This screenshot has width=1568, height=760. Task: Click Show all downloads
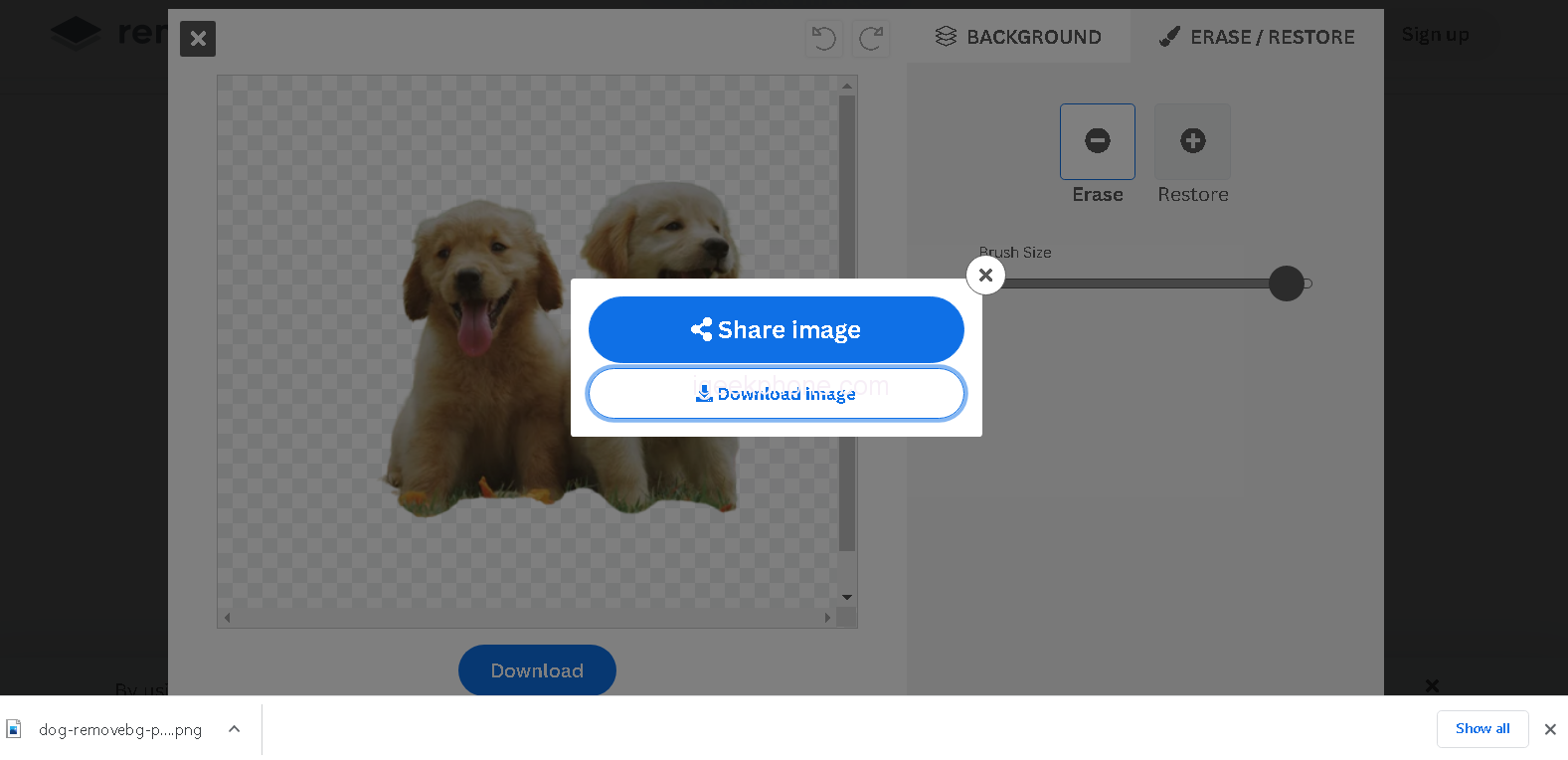pos(1481,729)
